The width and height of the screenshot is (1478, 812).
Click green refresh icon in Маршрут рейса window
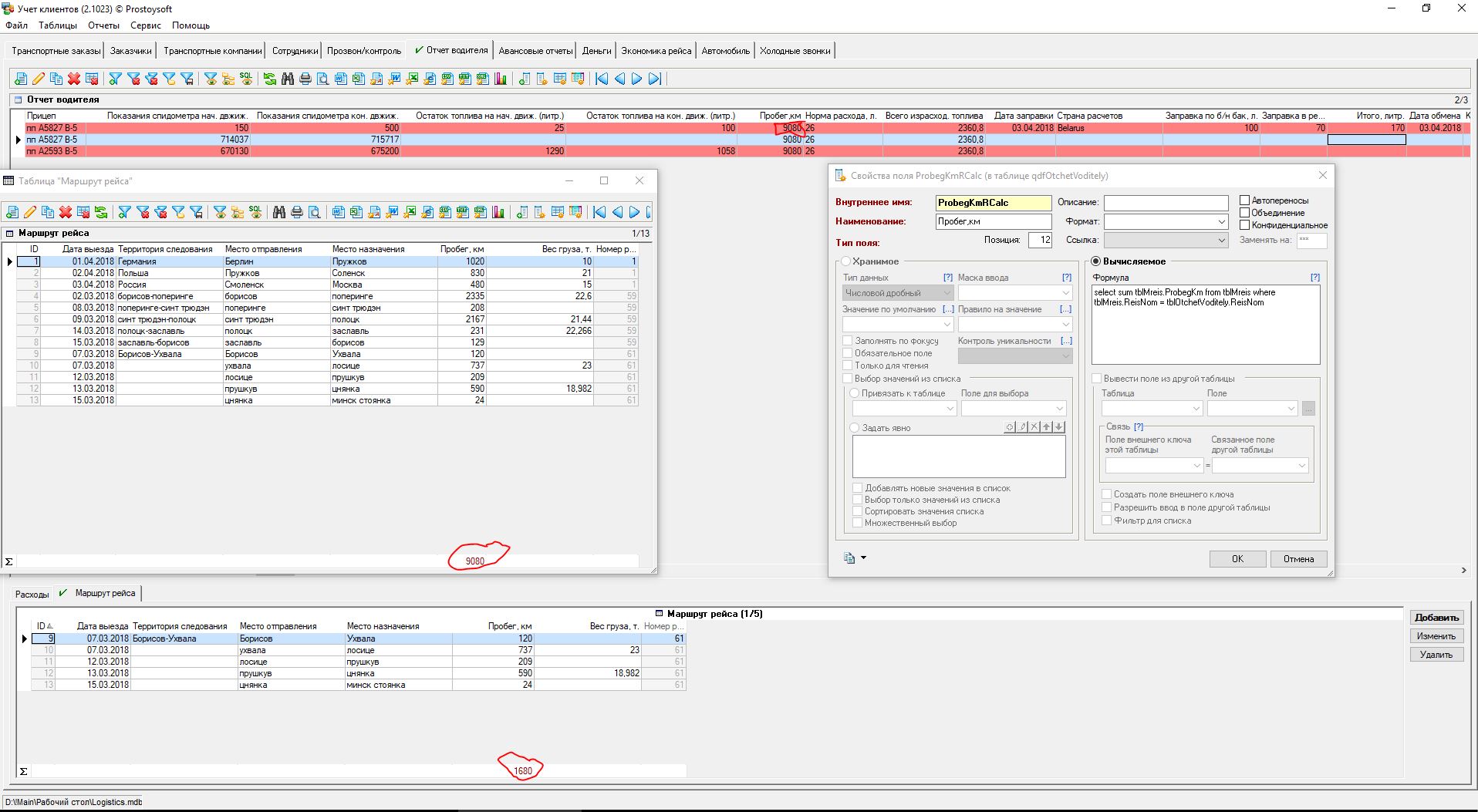[101, 212]
